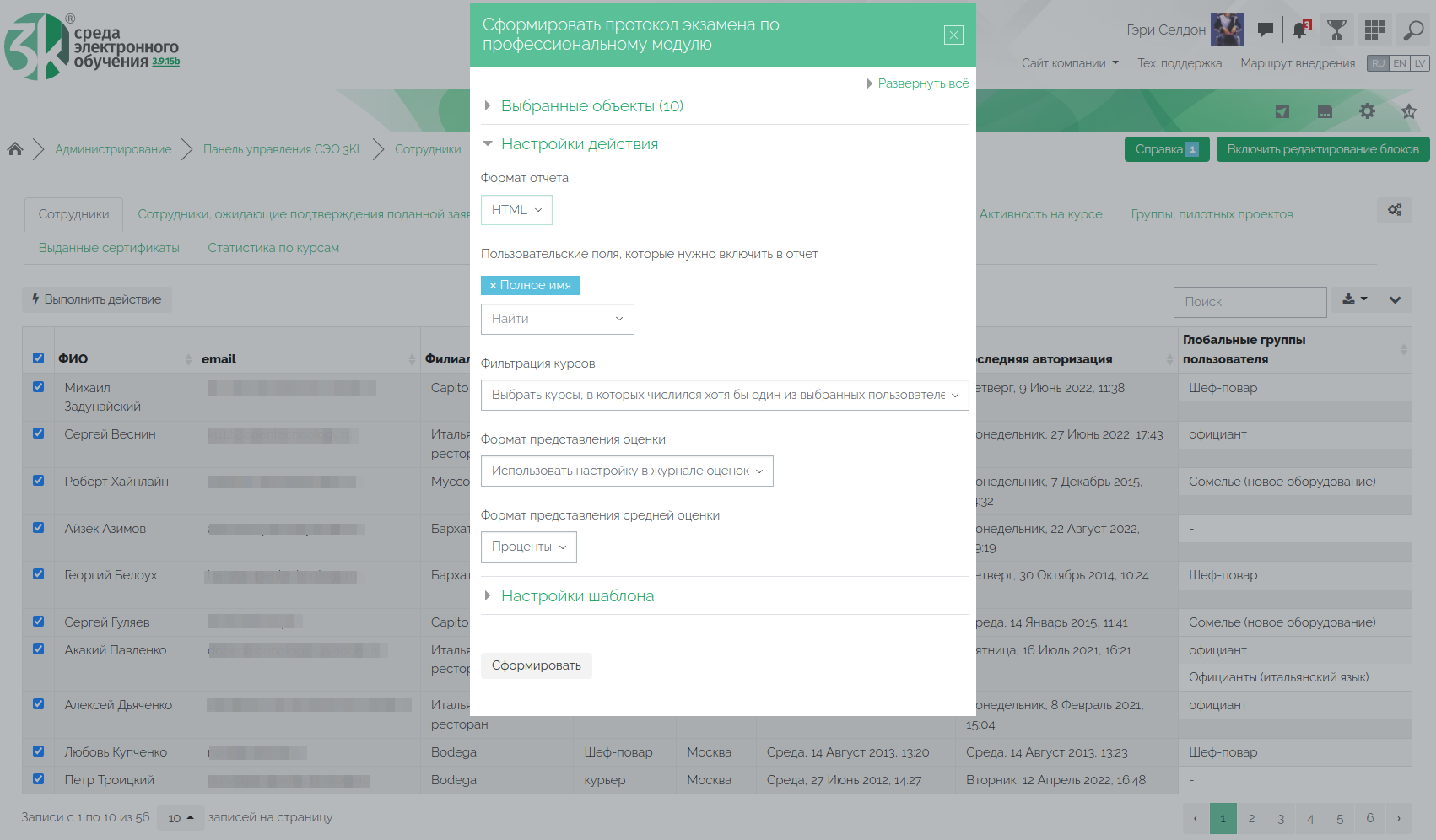
Task: Click the XP star icon
Action: coord(1409,111)
